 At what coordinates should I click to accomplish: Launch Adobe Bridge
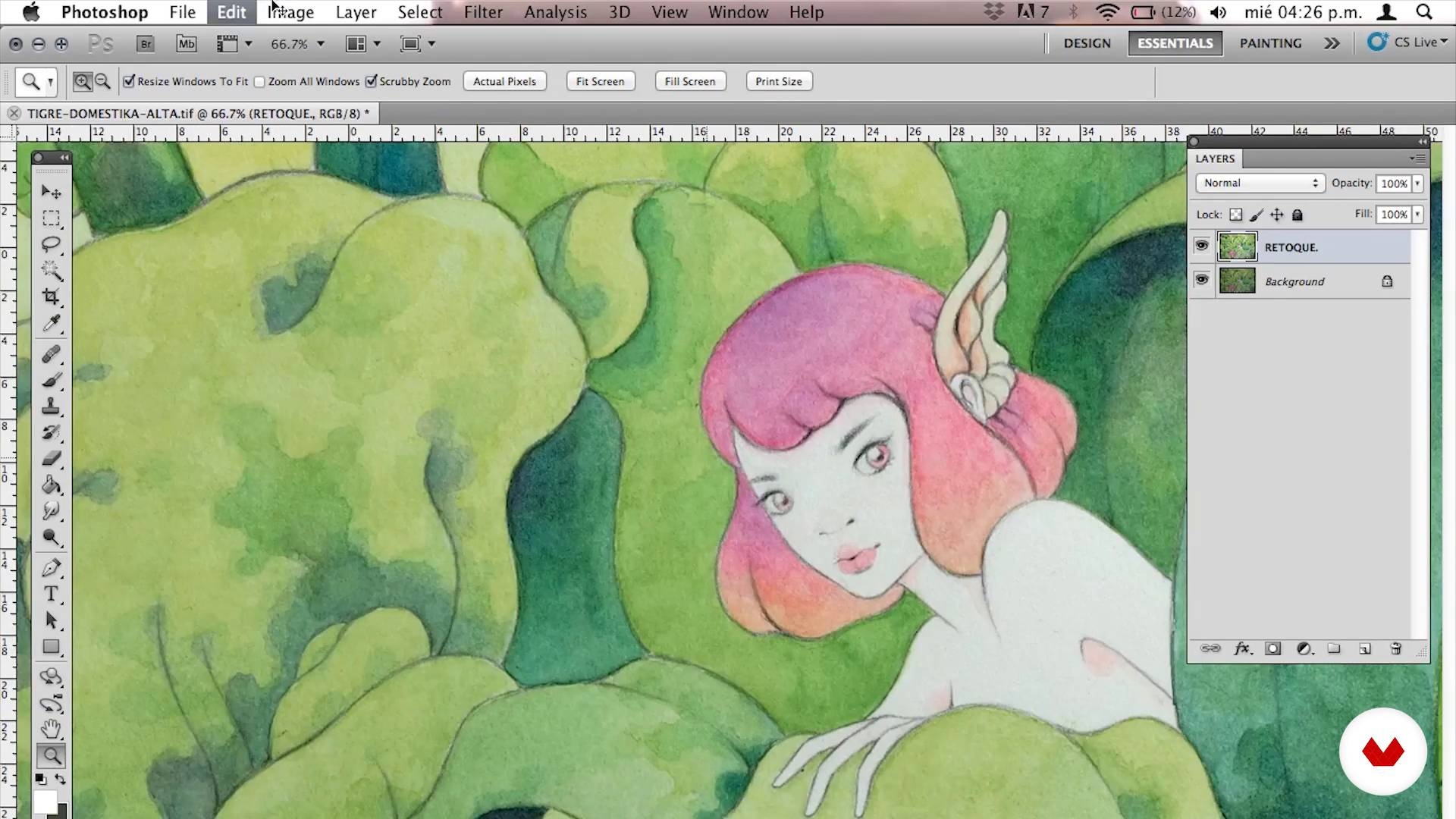click(146, 43)
